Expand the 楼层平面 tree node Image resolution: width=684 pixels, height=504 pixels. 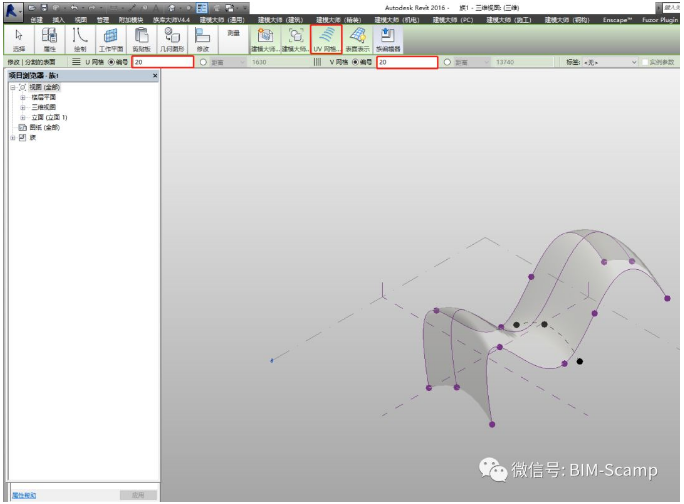pos(22,97)
